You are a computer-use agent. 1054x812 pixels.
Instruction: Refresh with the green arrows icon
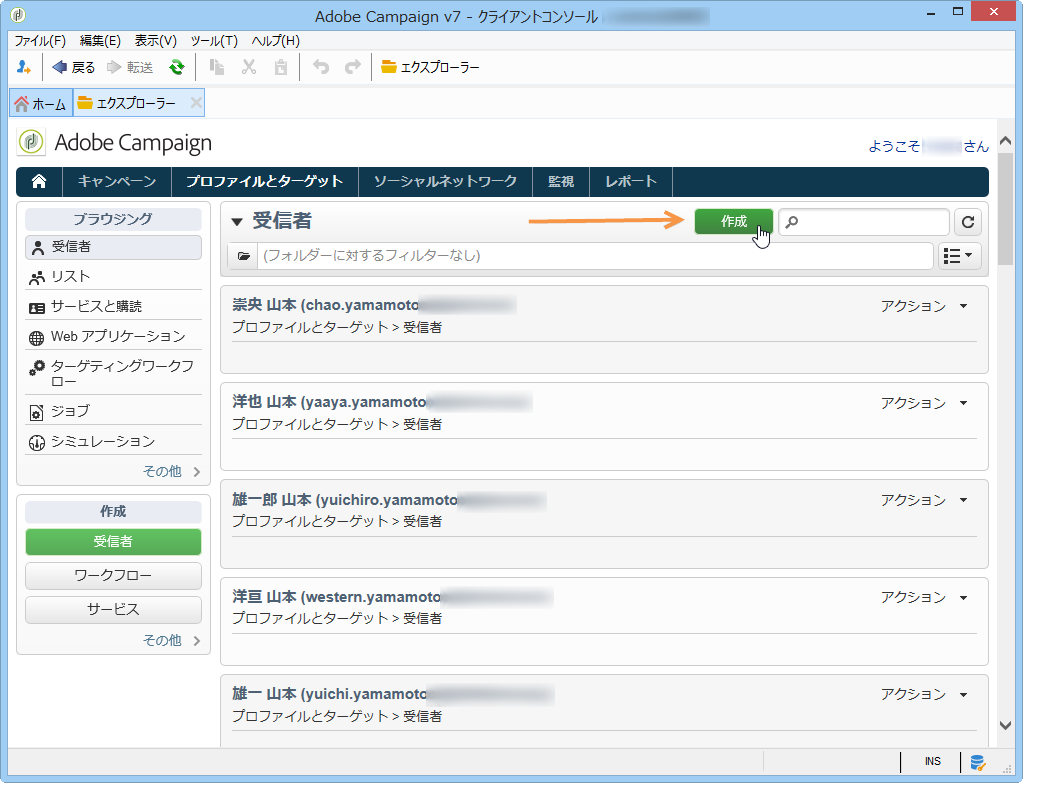point(177,67)
